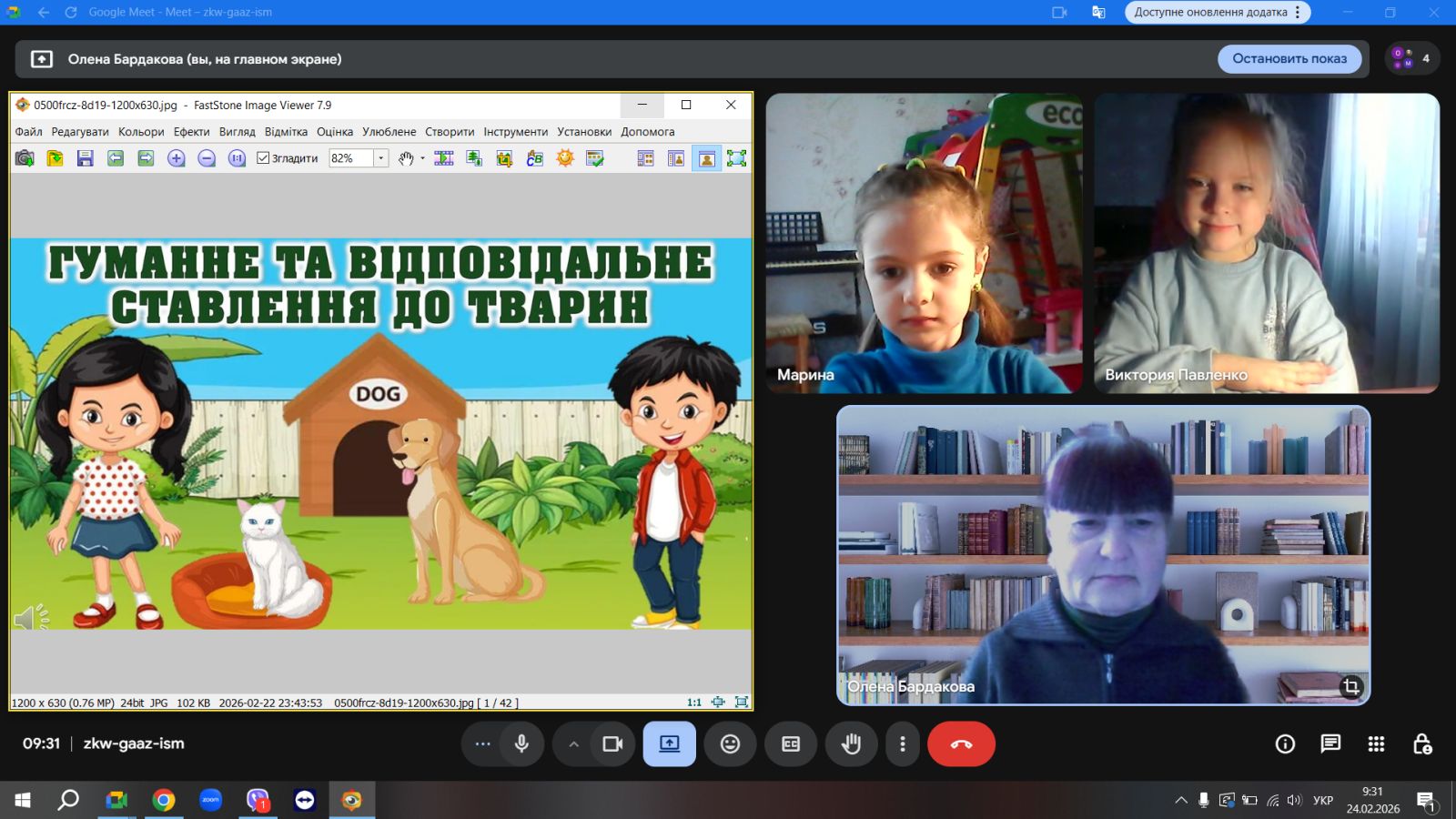
Task: Click the zoom in magnifier icon
Action: point(176,158)
